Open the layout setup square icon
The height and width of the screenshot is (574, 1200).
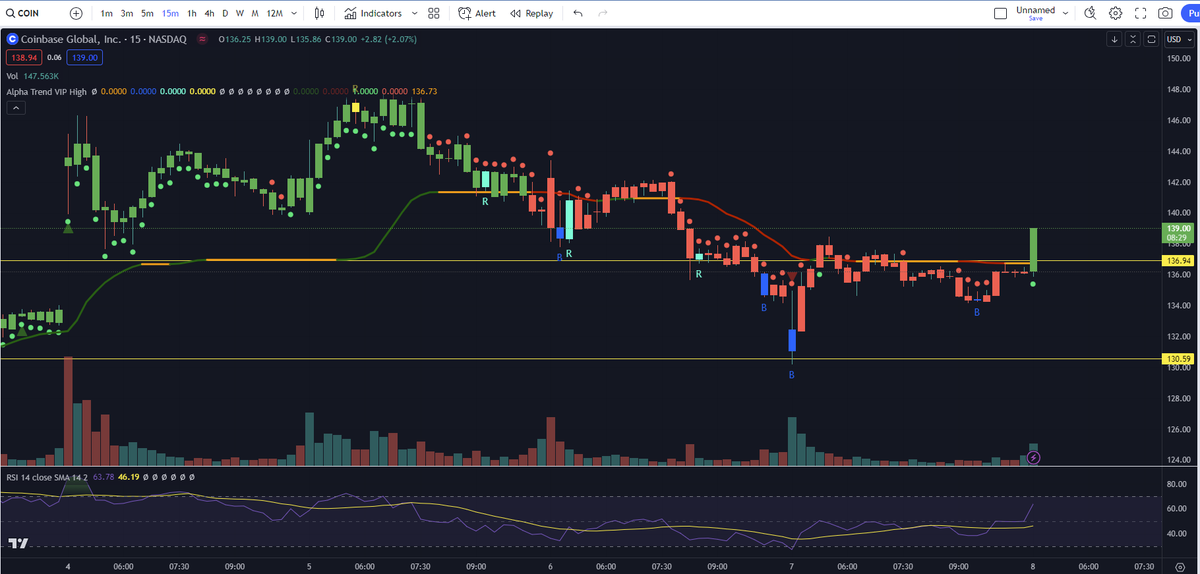click(x=1001, y=13)
